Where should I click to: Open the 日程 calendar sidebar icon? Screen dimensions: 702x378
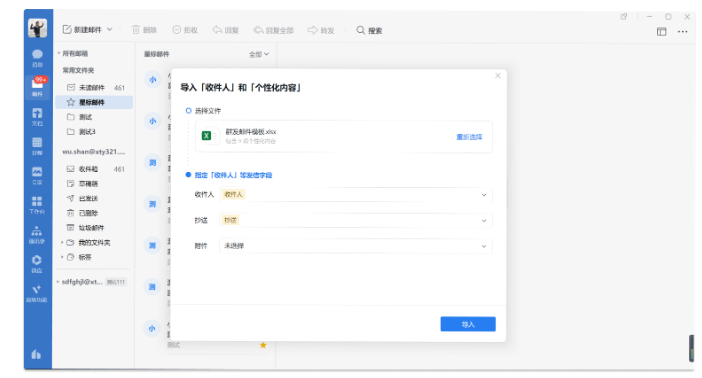click(37, 146)
